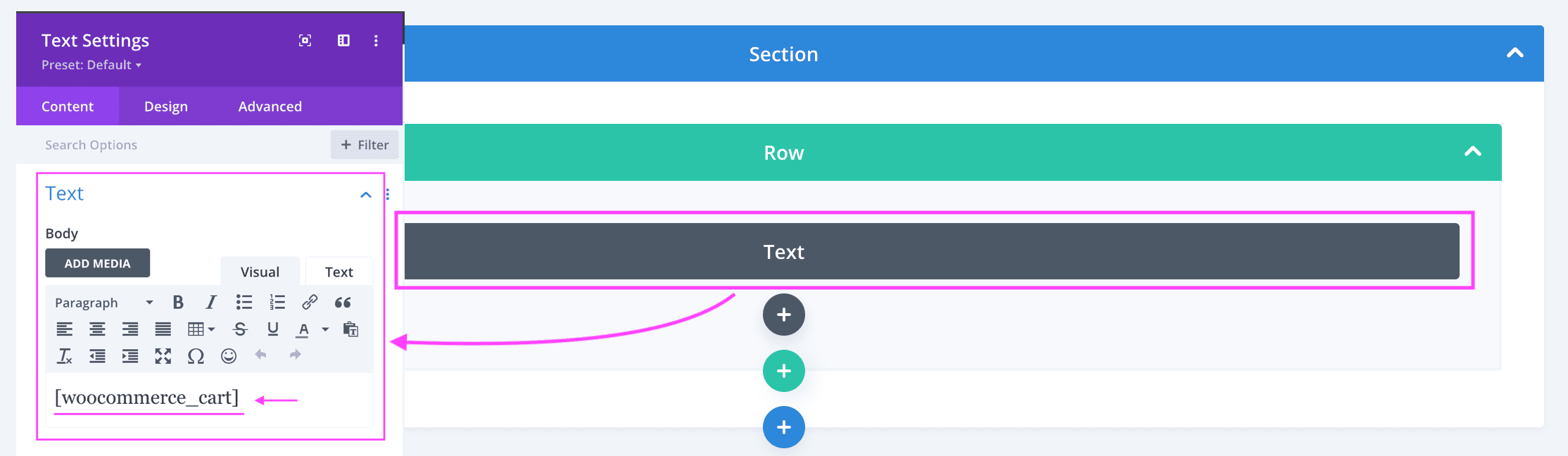Open the Filter options
The height and width of the screenshot is (456, 1568).
coord(364,145)
